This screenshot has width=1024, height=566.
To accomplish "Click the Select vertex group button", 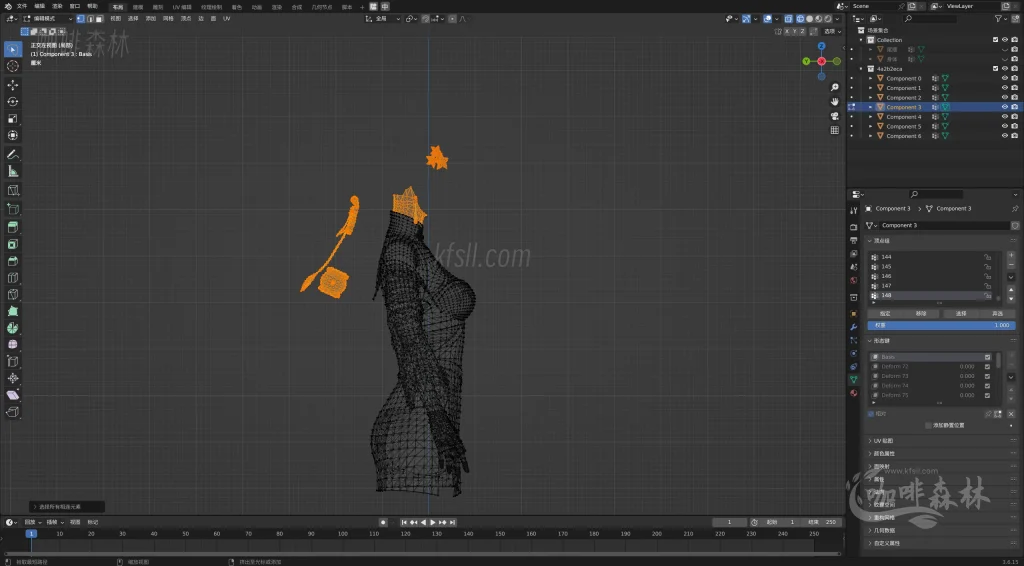I will click(x=961, y=314).
